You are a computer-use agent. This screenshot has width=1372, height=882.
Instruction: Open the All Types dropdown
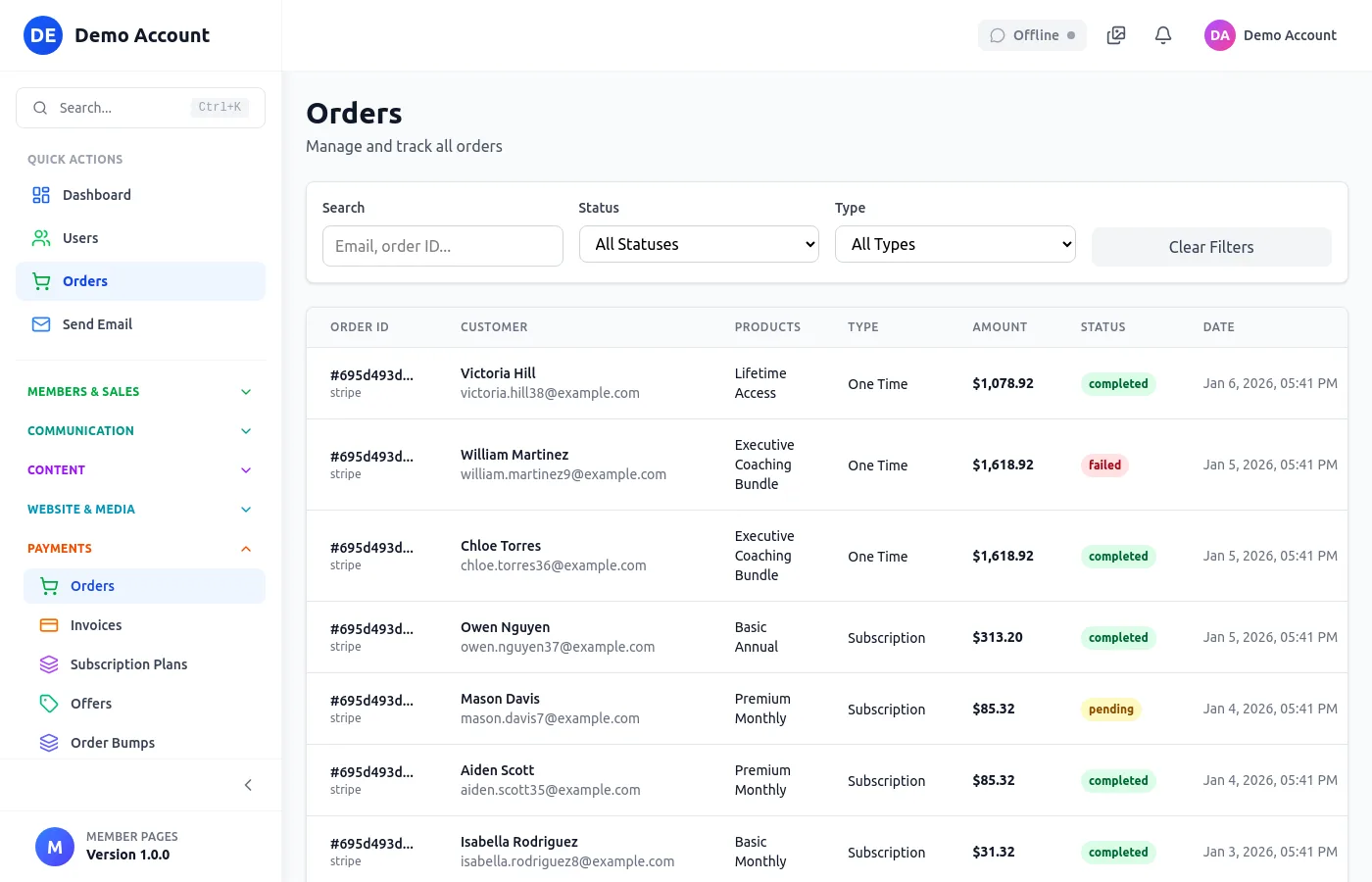coord(955,244)
